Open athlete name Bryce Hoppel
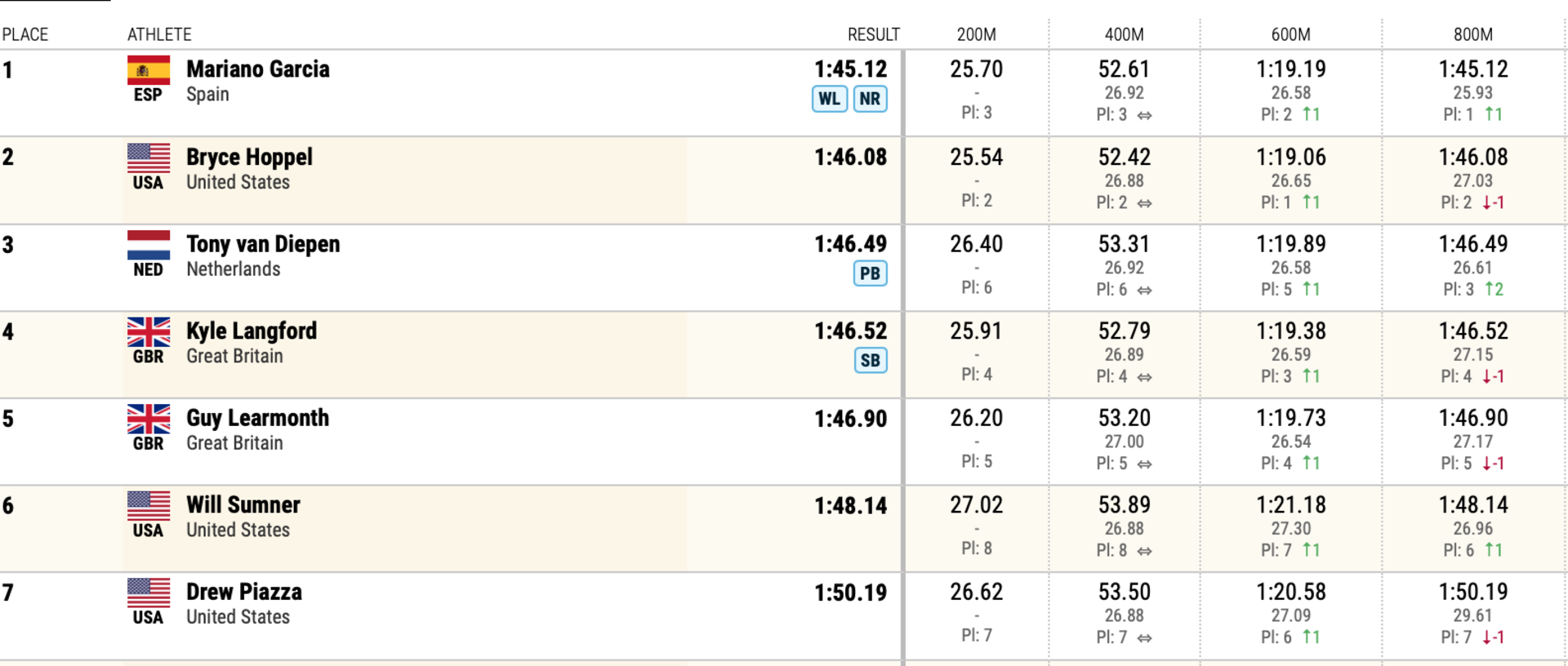 pyautogui.click(x=249, y=157)
